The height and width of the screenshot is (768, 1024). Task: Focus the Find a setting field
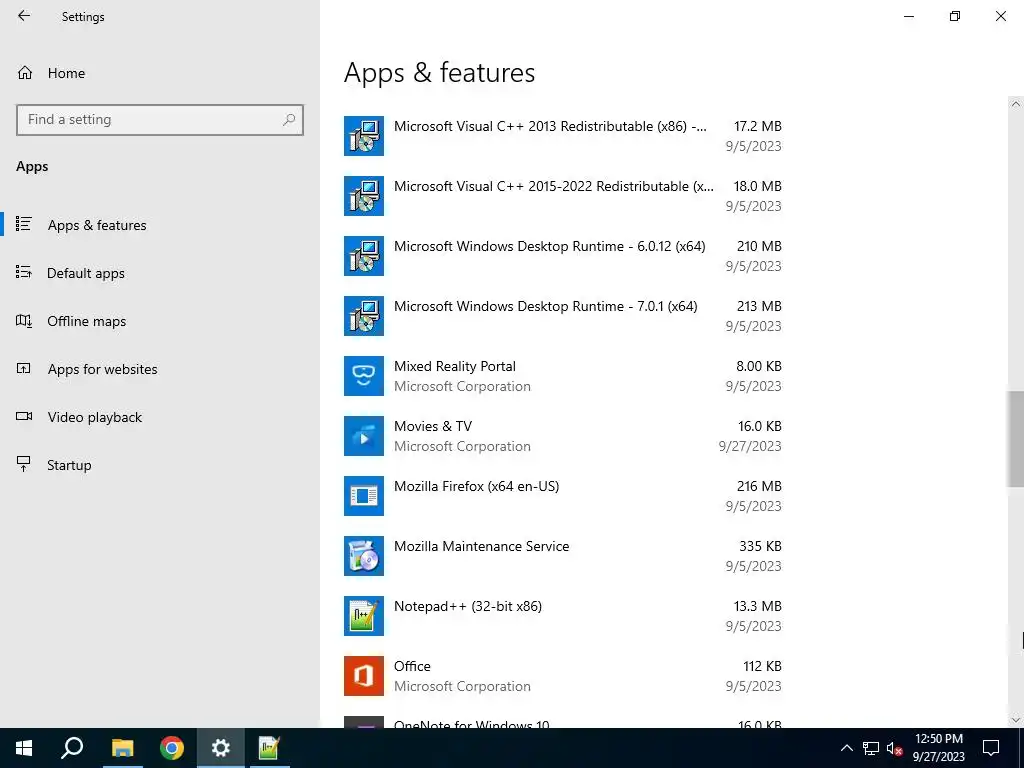point(159,120)
